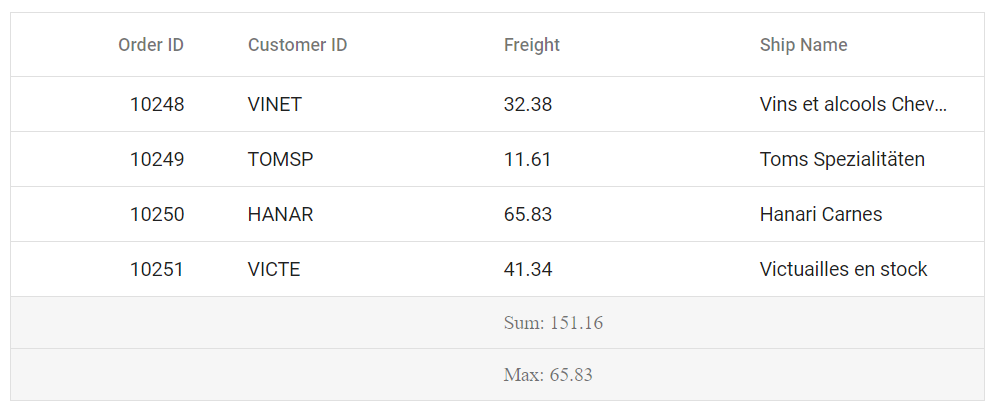The image size is (995, 409).
Task: Click freight value 11.61
Action: pos(527,159)
